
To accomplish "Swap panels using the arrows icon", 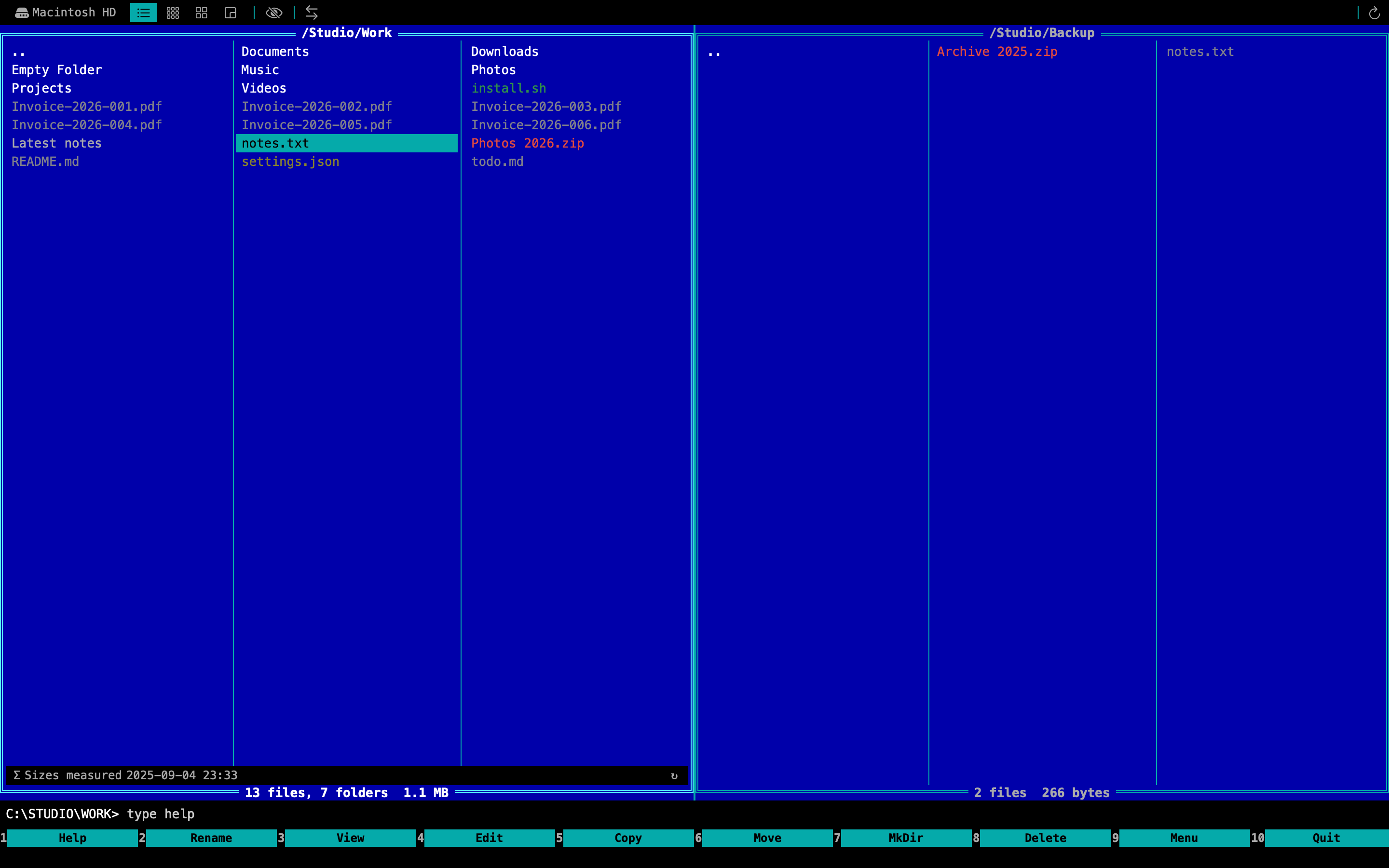I will (x=312, y=13).
